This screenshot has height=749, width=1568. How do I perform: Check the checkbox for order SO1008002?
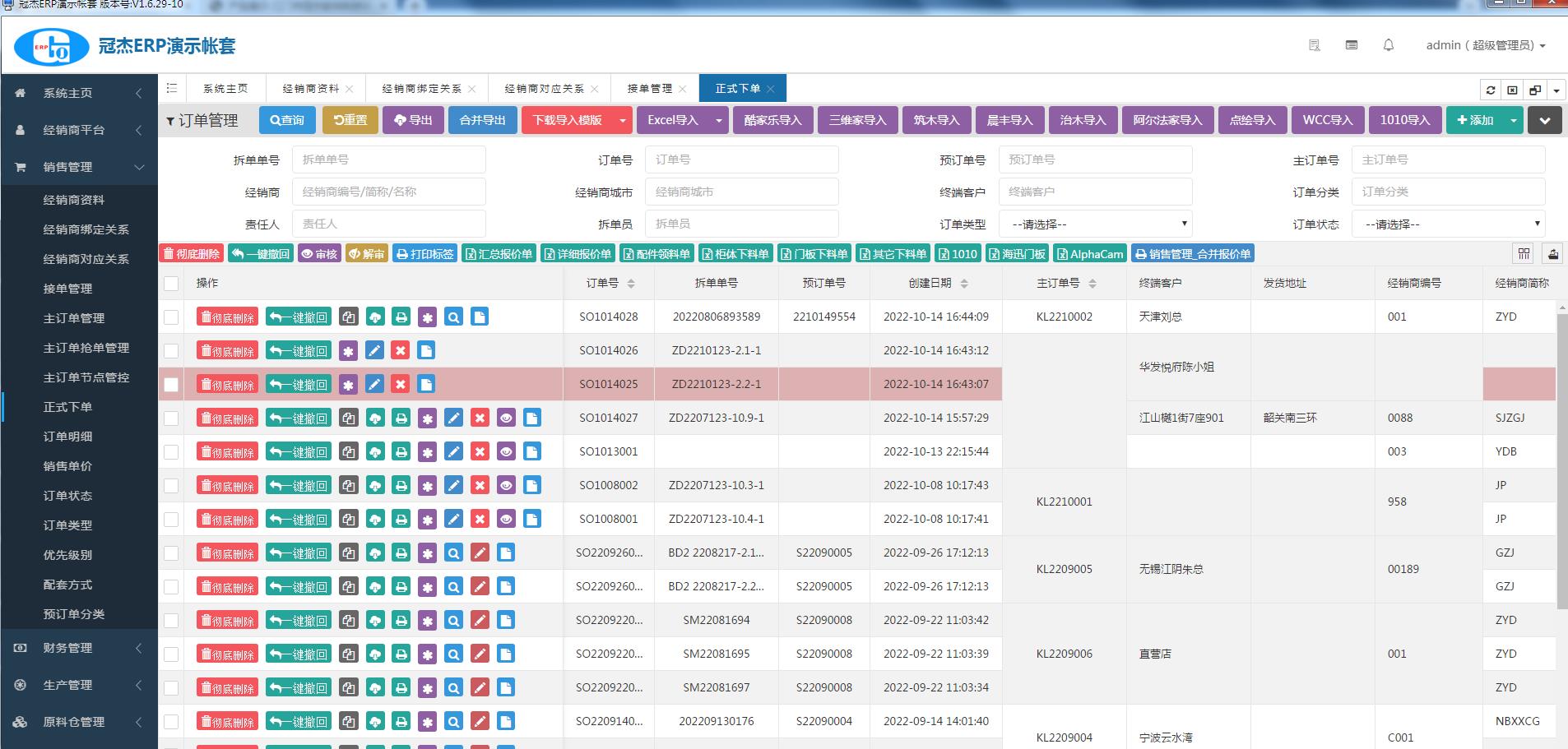pos(171,485)
